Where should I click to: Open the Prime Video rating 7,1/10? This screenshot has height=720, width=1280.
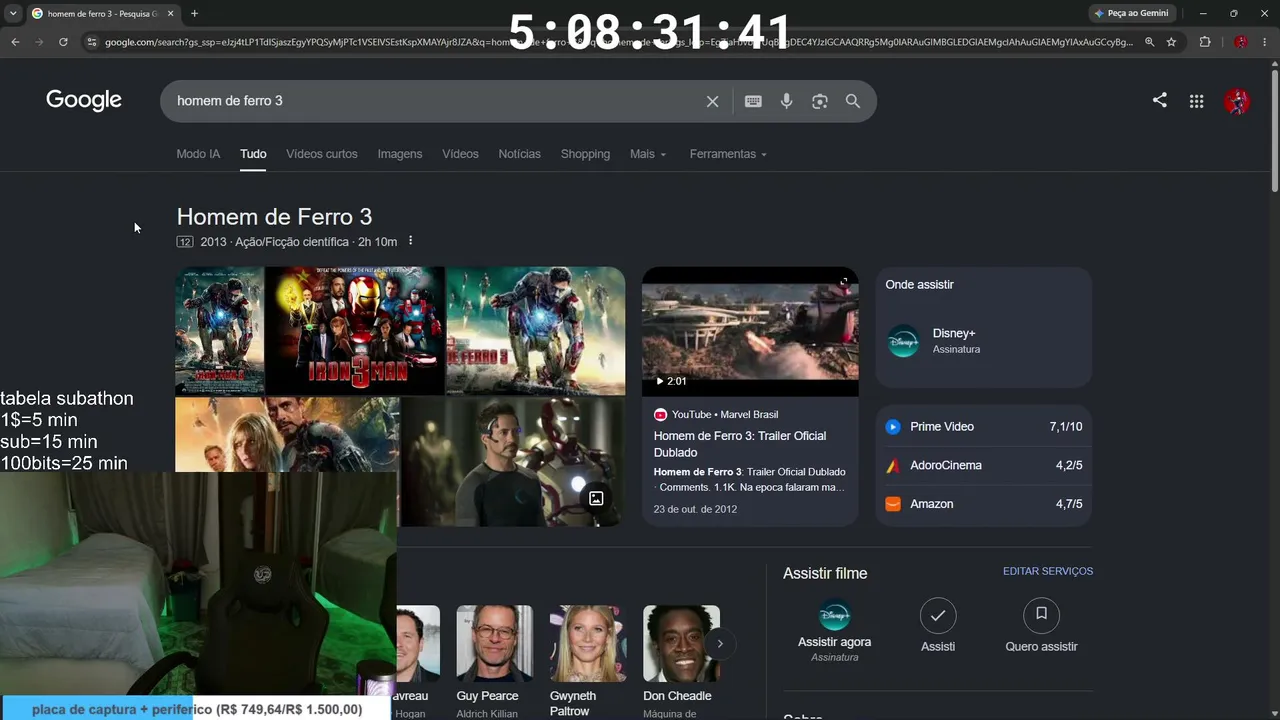984,427
